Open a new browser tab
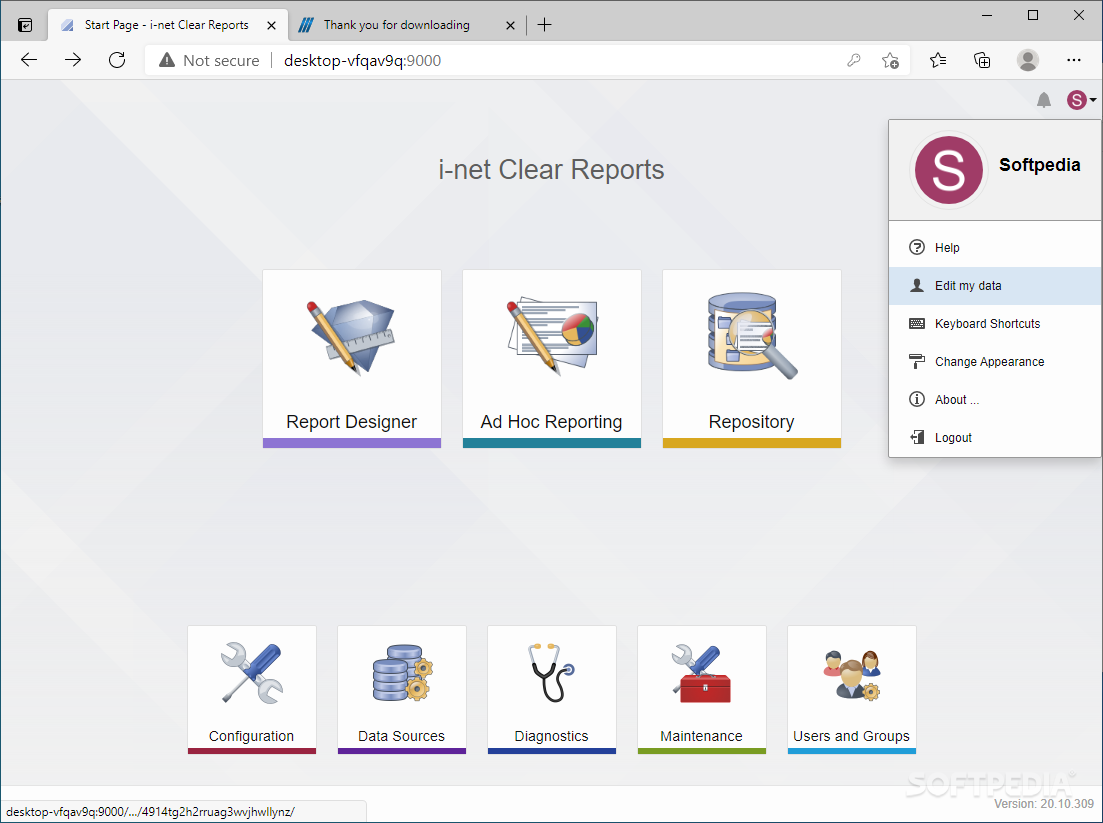This screenshot has height=823, width=1103. pos(544,25)
